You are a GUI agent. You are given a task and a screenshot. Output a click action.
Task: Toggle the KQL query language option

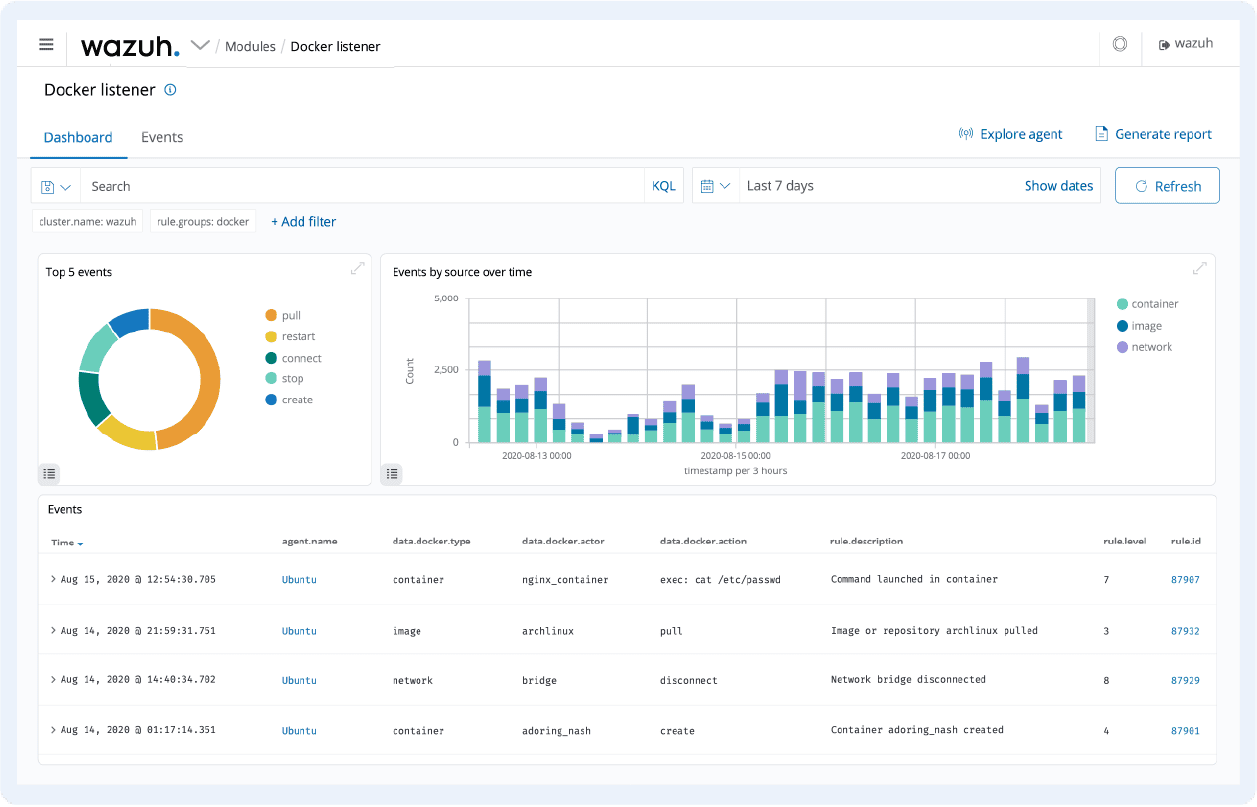[x=664, y=187]
